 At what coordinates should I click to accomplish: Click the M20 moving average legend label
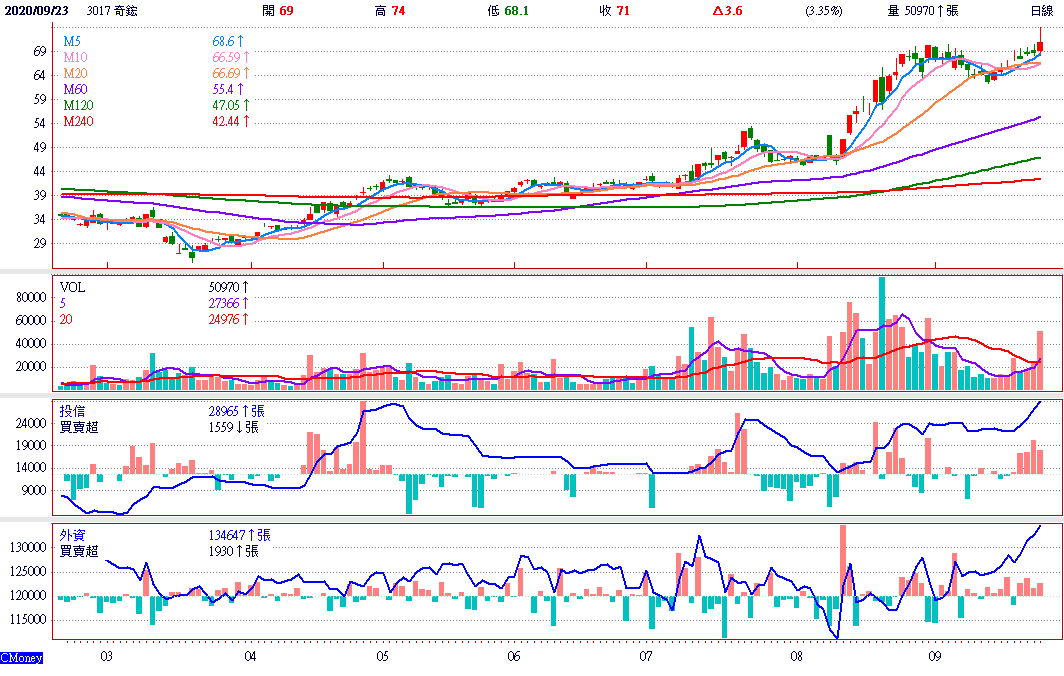pos(75,75)
